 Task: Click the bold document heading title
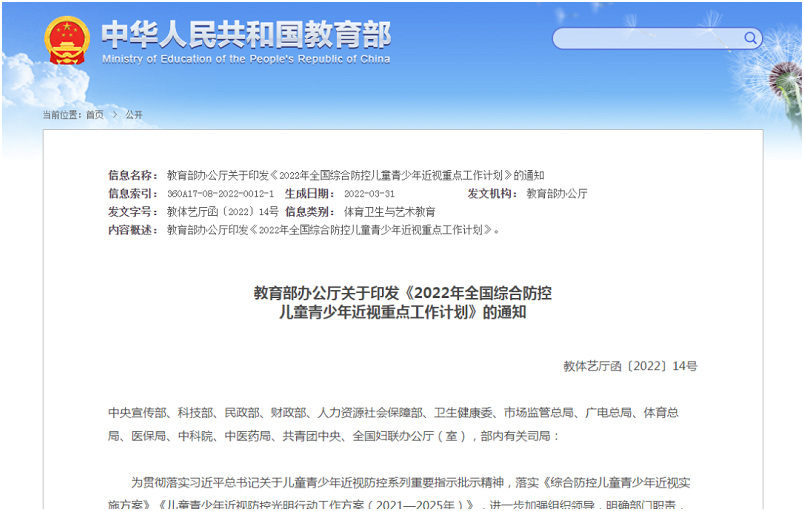[x=402, y=302]
